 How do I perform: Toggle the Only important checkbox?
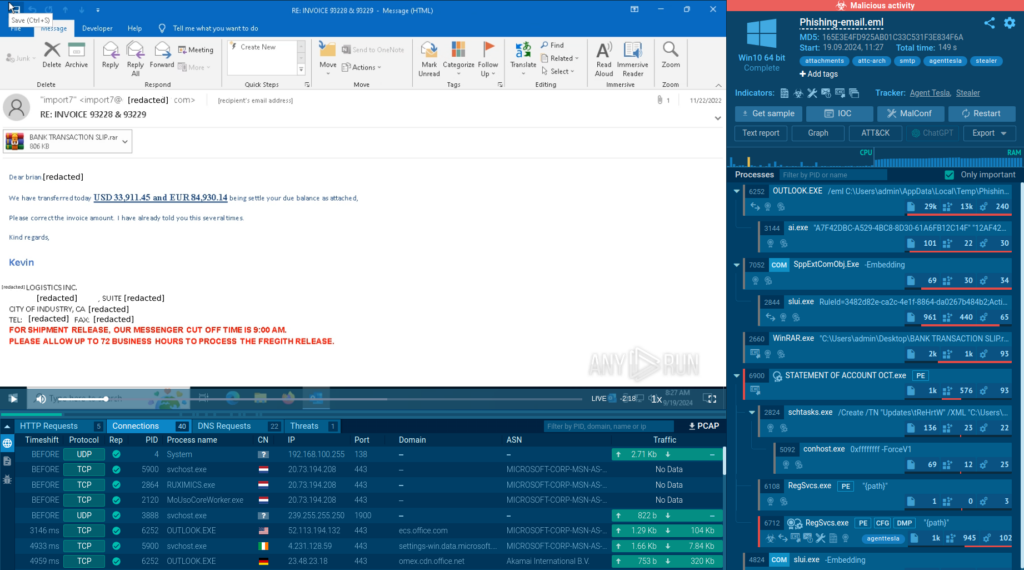pyautogui.click(x=949, y=175)
